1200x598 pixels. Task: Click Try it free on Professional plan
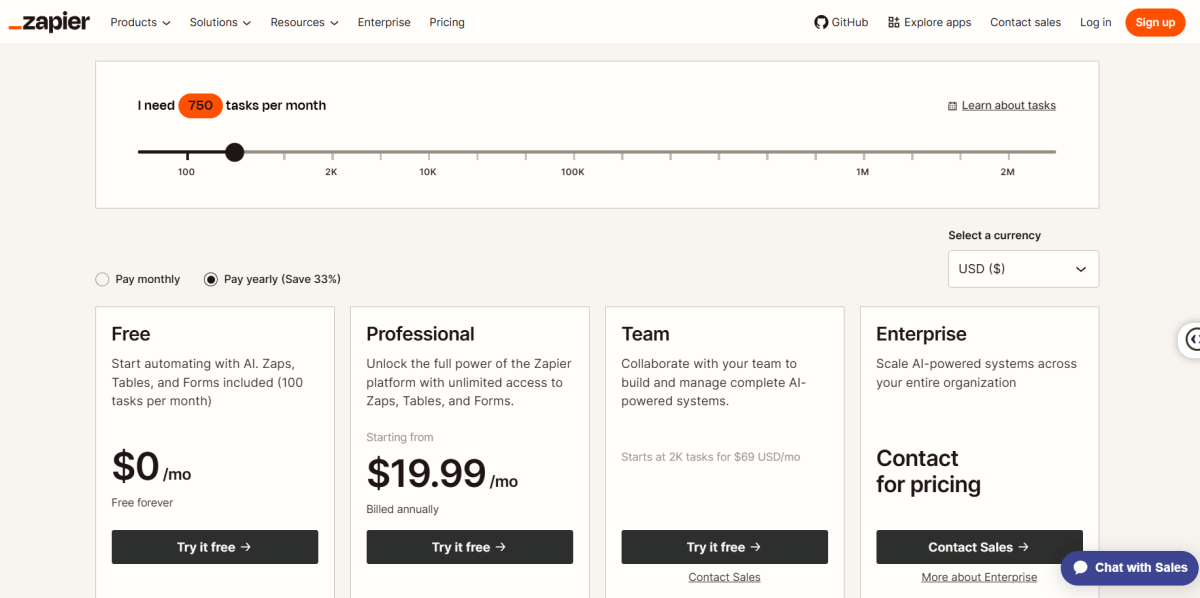click(x=470, y=547)
